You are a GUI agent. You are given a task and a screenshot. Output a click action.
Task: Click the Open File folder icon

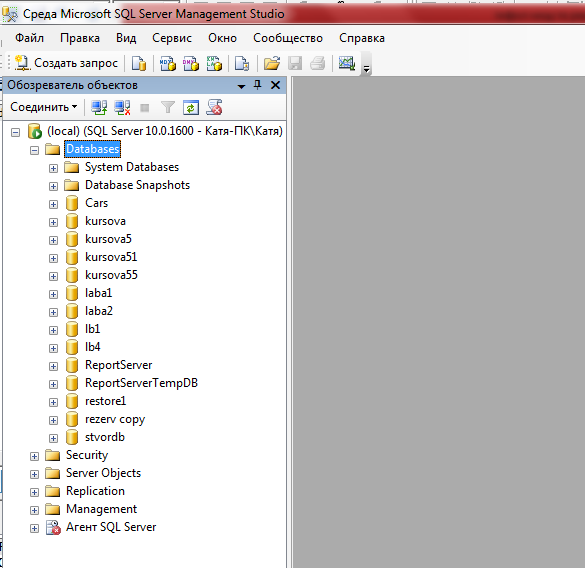click(272, 63)
